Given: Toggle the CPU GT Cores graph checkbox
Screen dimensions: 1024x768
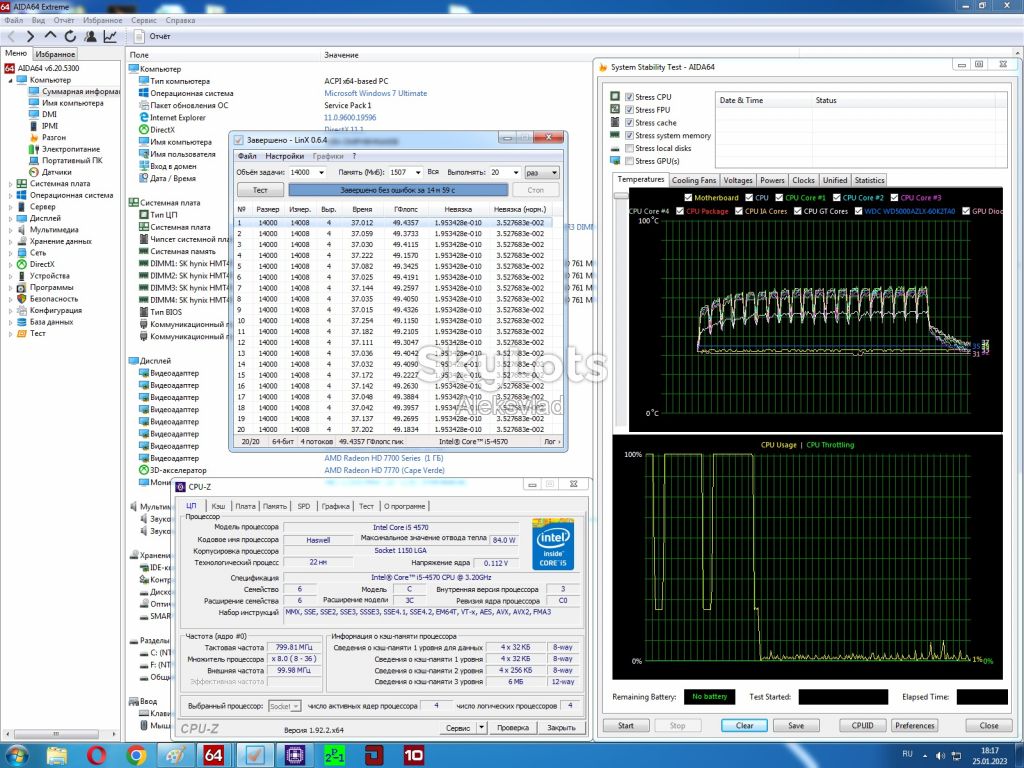Looking at the screenshot, I should 797,211.
